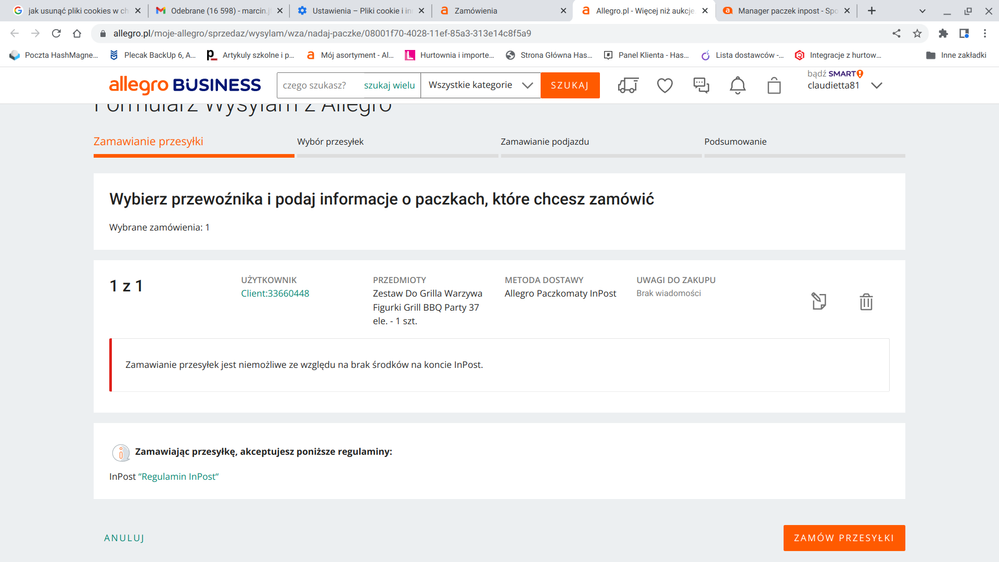
Task: Open Chrome side panel icon
Action: tap(964, 33)
